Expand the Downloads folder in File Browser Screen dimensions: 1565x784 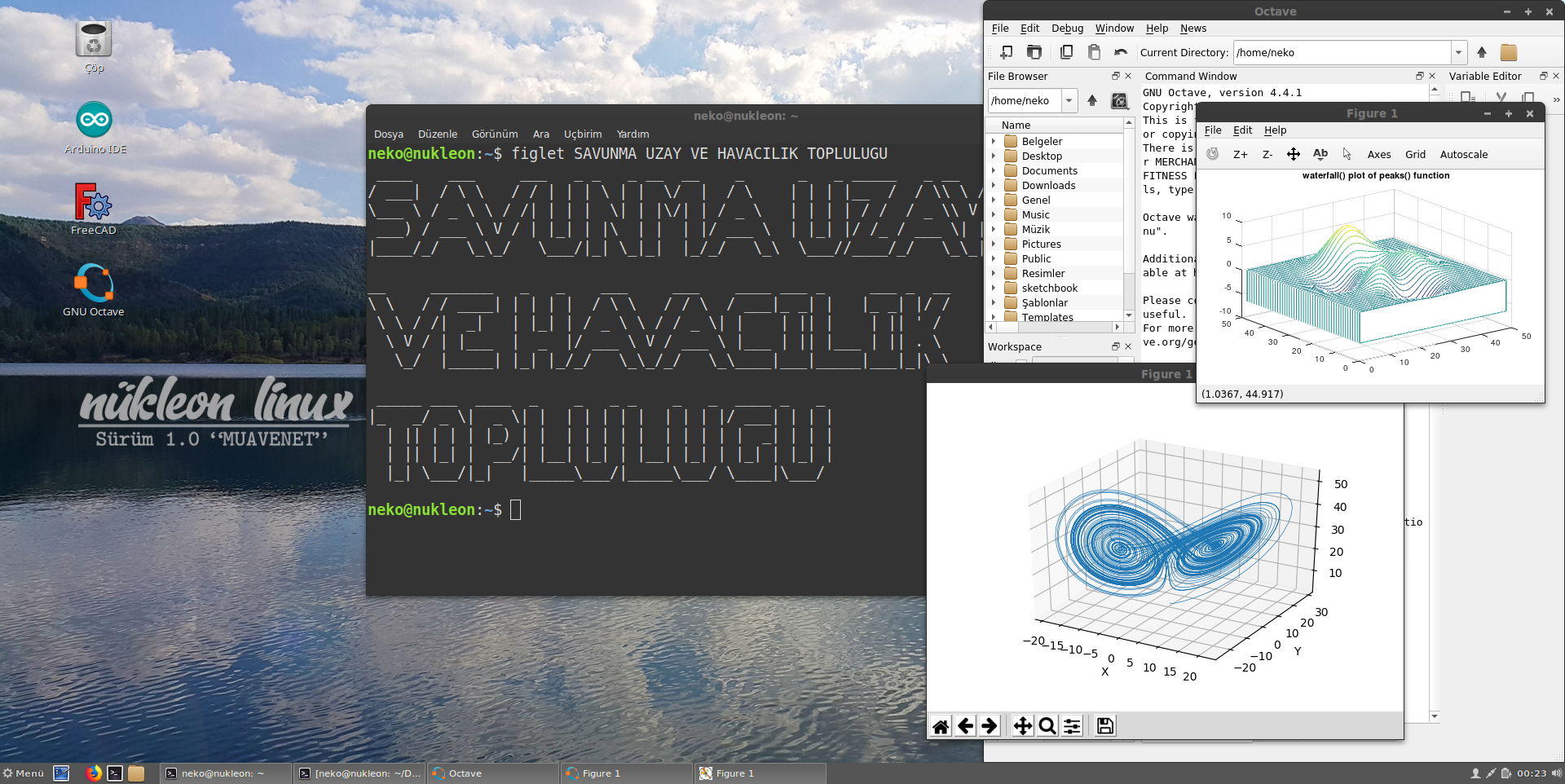coord(994,186)
